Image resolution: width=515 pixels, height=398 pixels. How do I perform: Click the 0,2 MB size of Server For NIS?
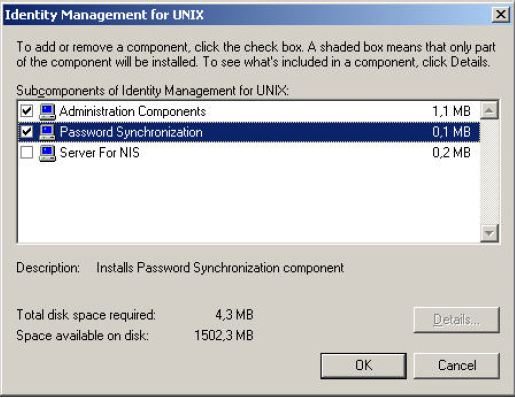point(451,153)
